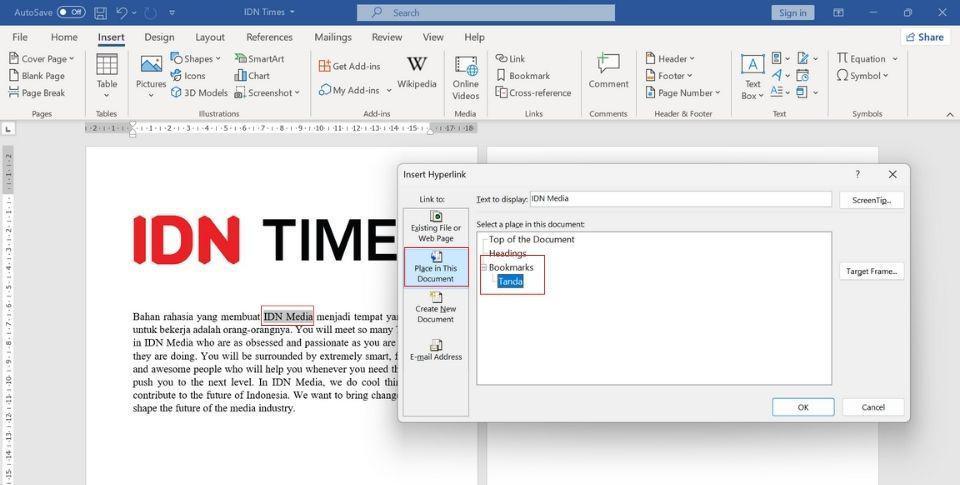Click in the Search box
Image resolution: width=960 pixels, height=485 pixels.
pyautogui.click(x=486, y=12)
